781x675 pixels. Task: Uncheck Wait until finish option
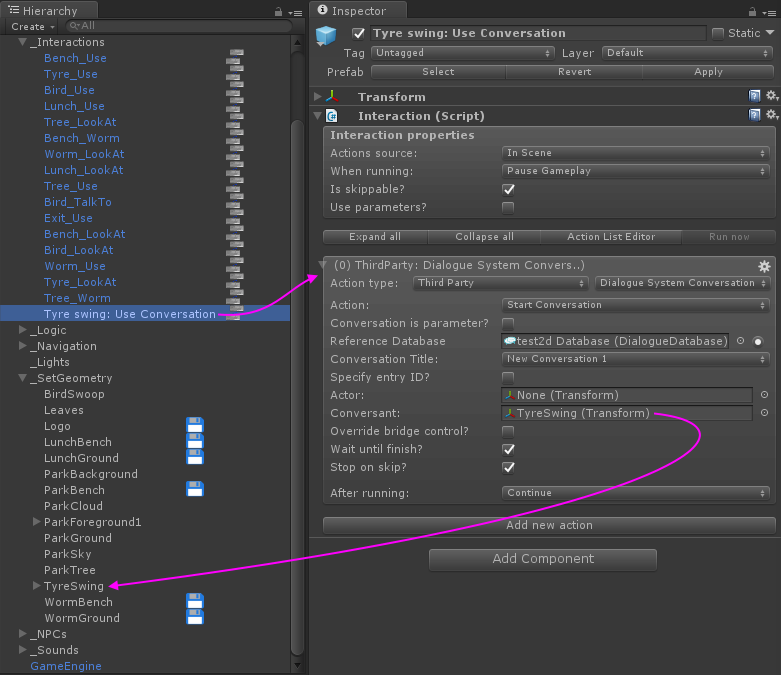coord(508,449)
